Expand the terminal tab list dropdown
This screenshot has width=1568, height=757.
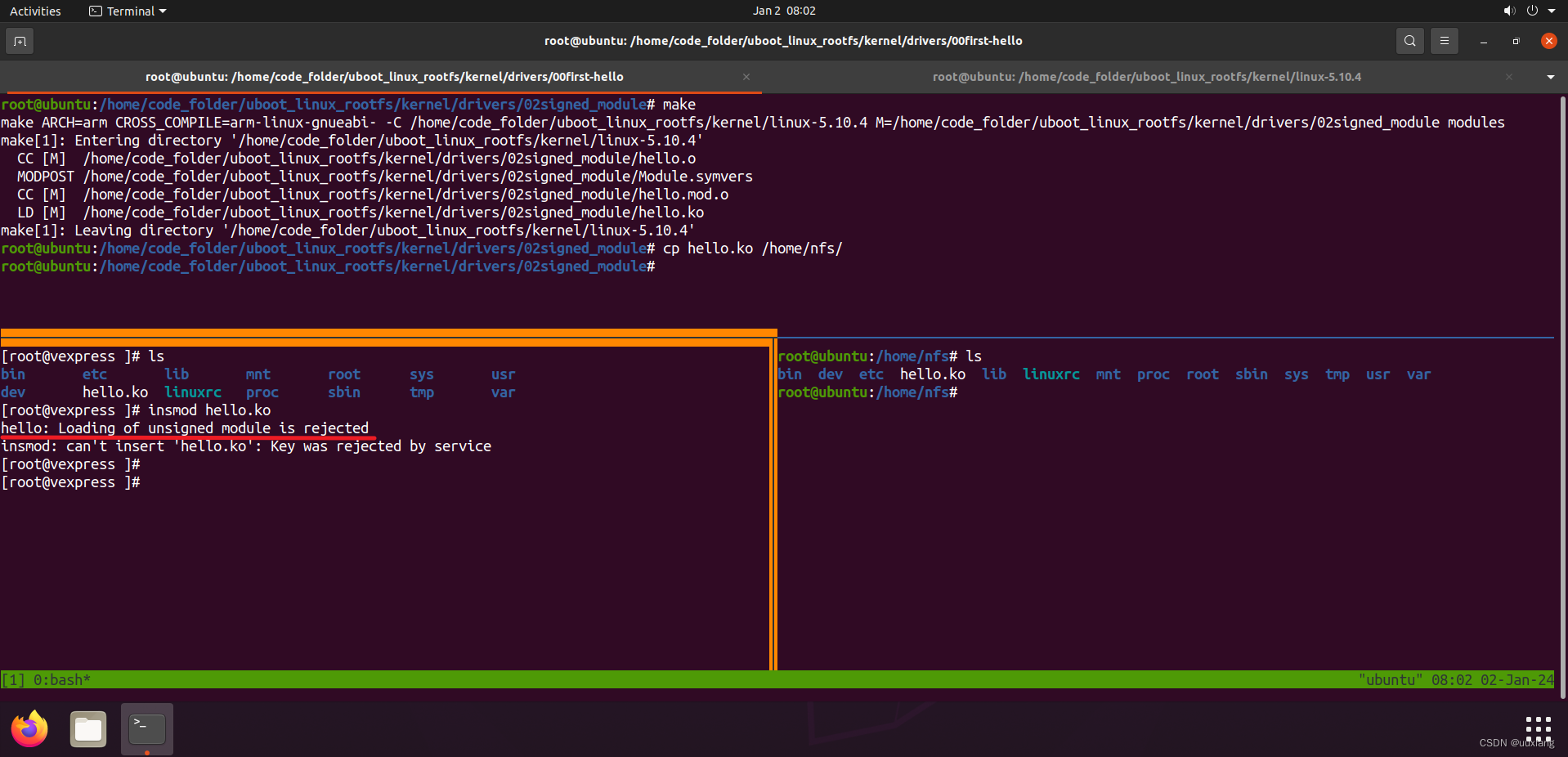pyautogui.click(x=1551, y=77)
